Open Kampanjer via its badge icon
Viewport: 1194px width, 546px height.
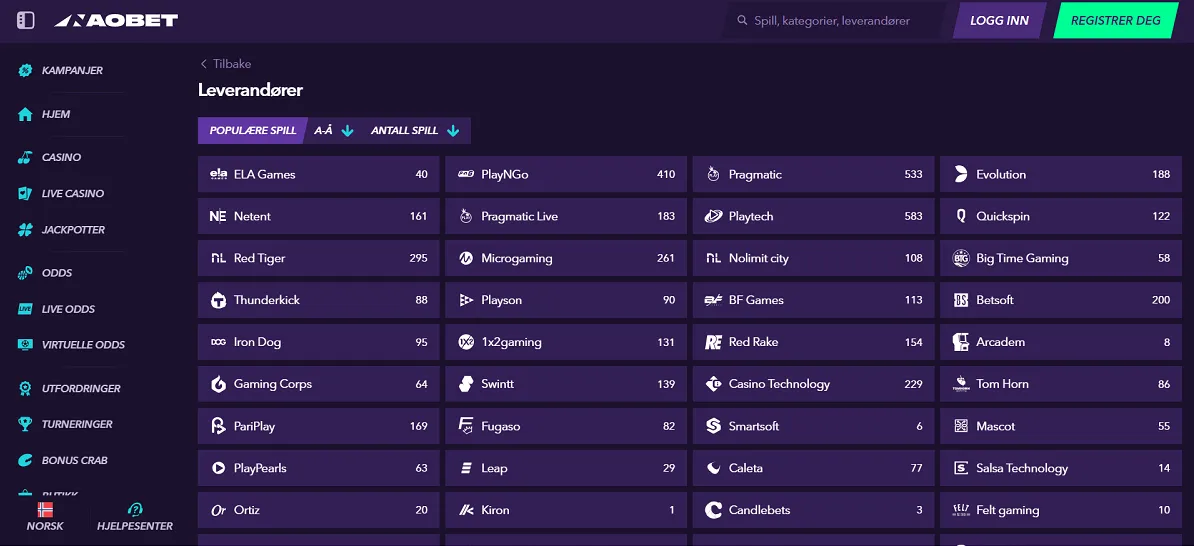[x=25, y=71]
